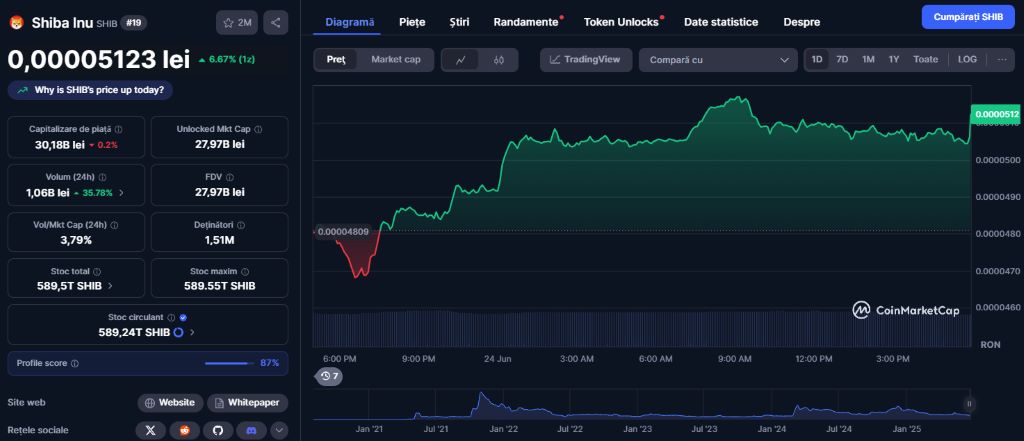Viewport: 1024px width, 441px height.
Task: Click info icon beside Capitalizare de piață
Action: [x=119, y=129]
